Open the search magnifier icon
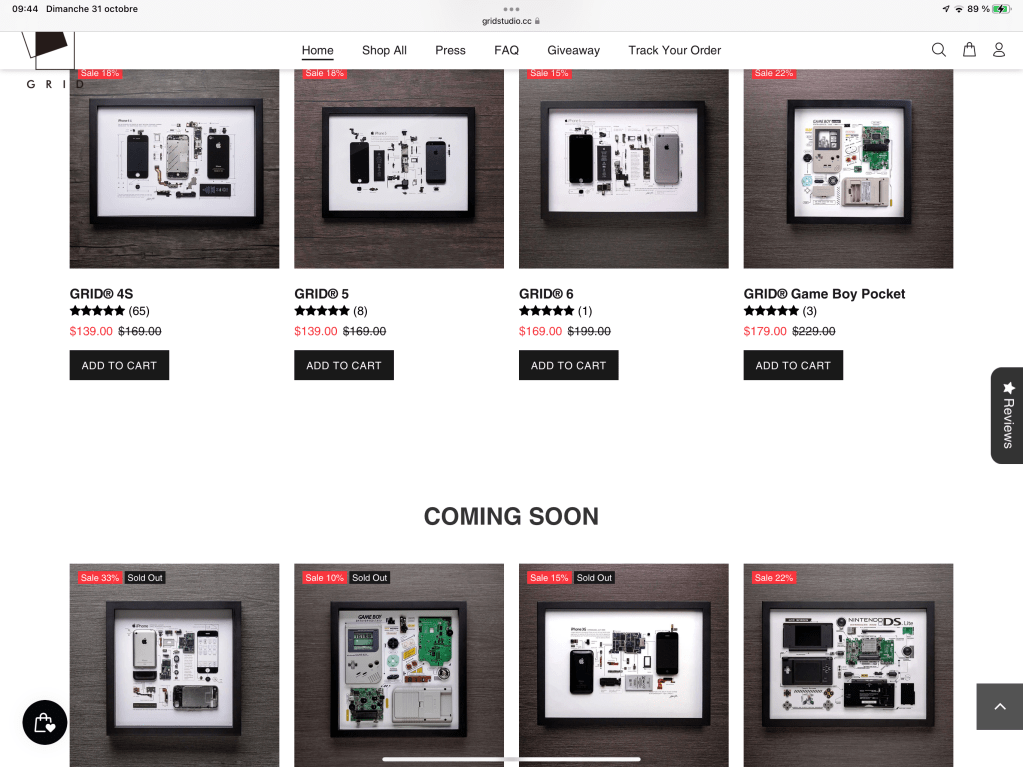The width and height of the screenshot is (1023, 767). coord(938,50)
